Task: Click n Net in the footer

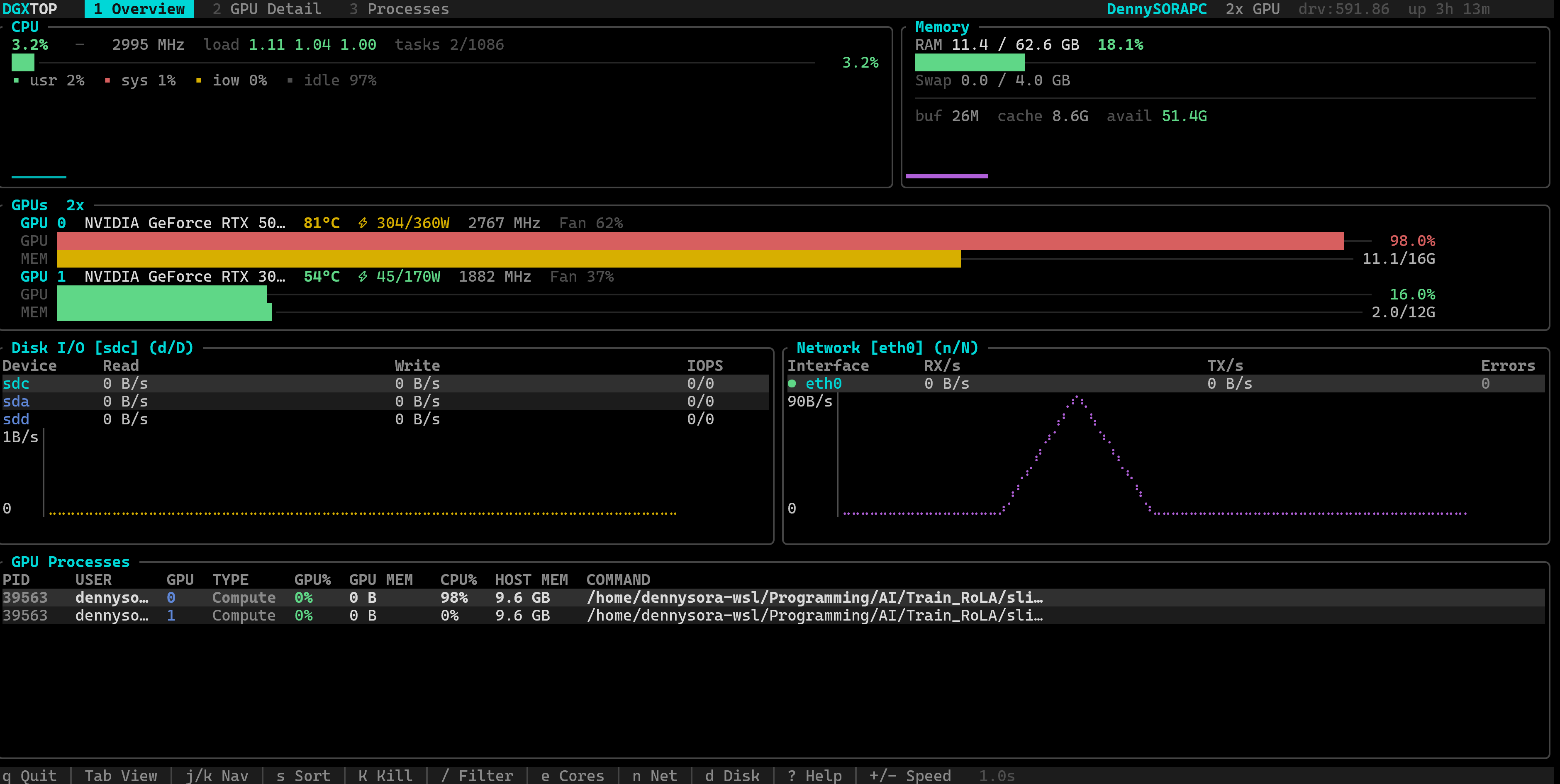Action: [x=655, y=776]
